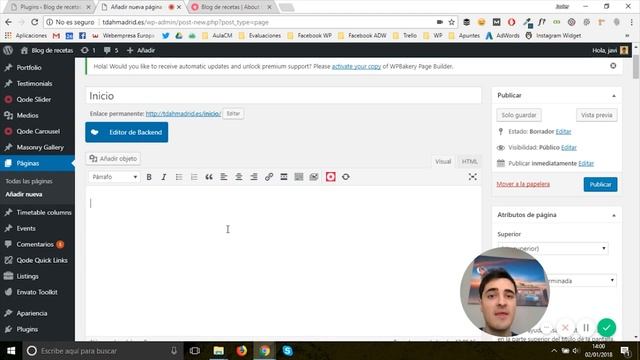Reload the browser page
Image resolution: width=640 pixels, height=360 pixels.
point(35,22)
